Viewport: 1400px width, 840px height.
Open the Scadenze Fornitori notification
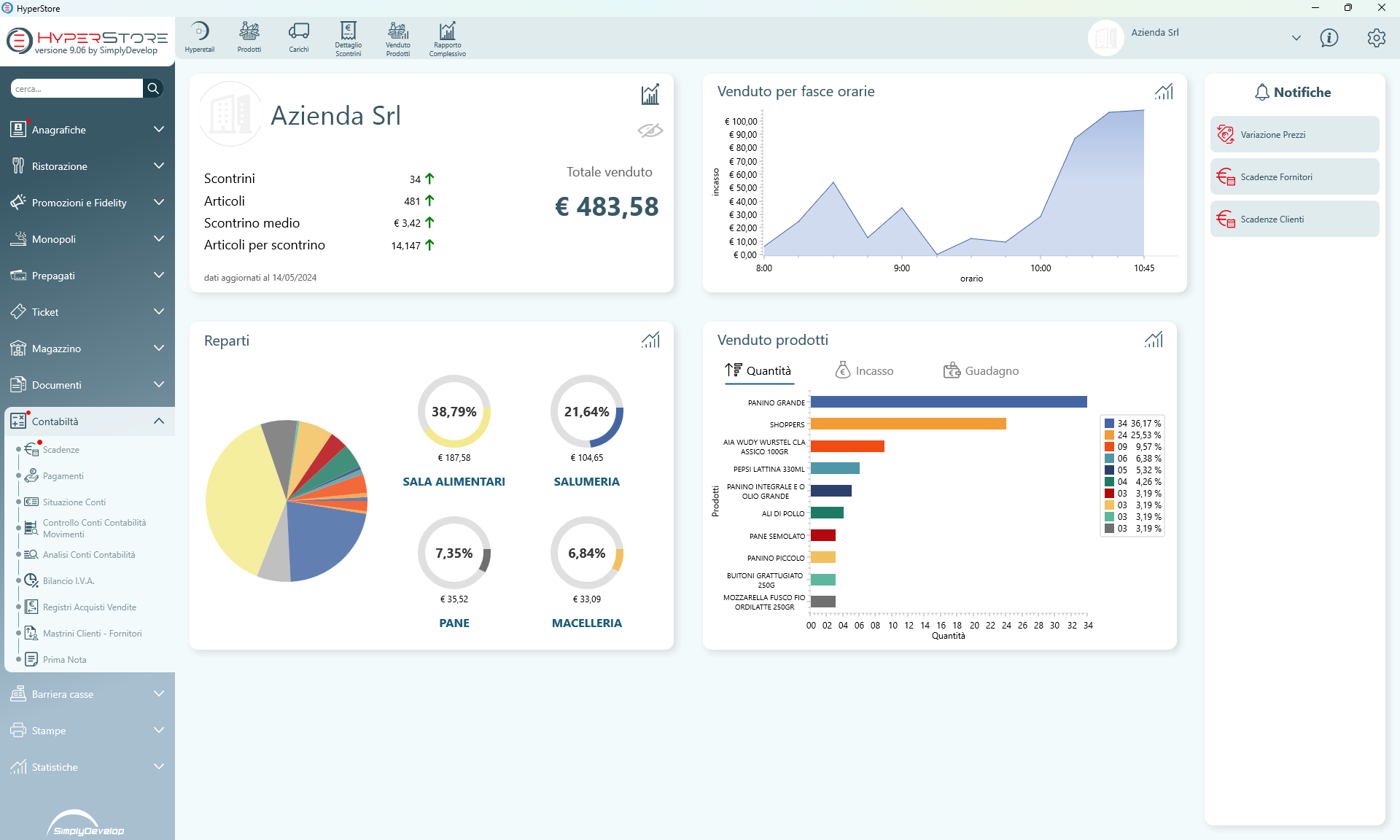(1294, 177)
